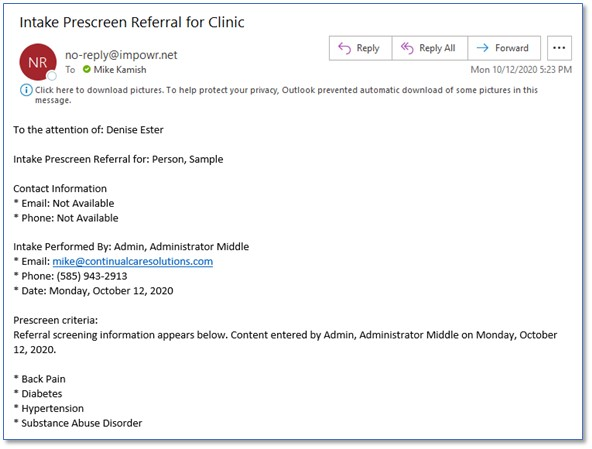Click the Forward arrow icon
The image size is (592, 449).
click(482, 48)
